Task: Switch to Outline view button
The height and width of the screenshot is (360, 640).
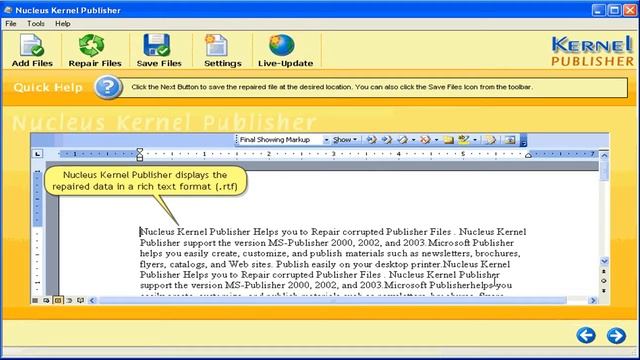Action: 69,300
